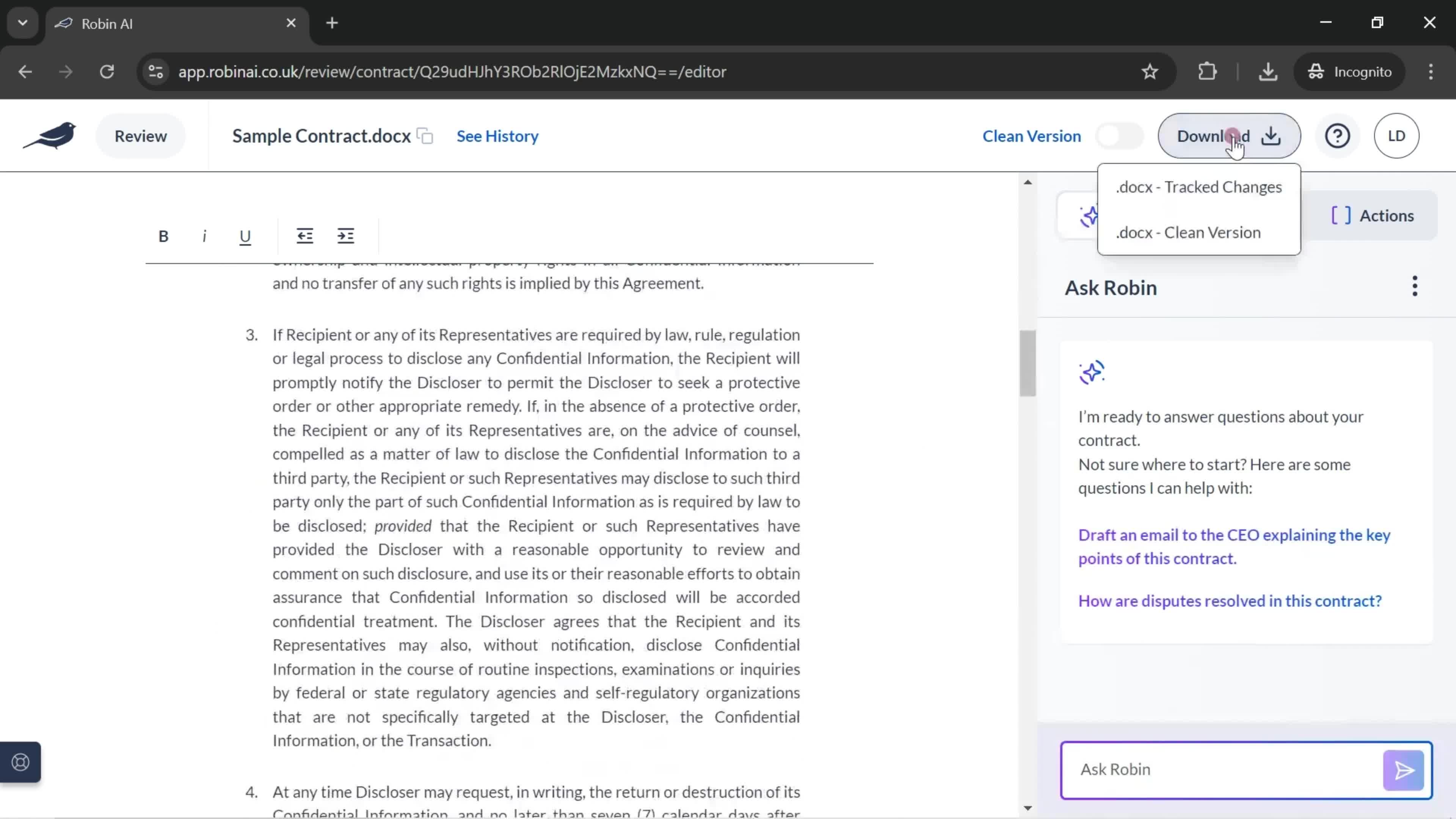Click the Underline formatting icon
The width and height of the screenshot is (1456, 819).
coord(244,235)
